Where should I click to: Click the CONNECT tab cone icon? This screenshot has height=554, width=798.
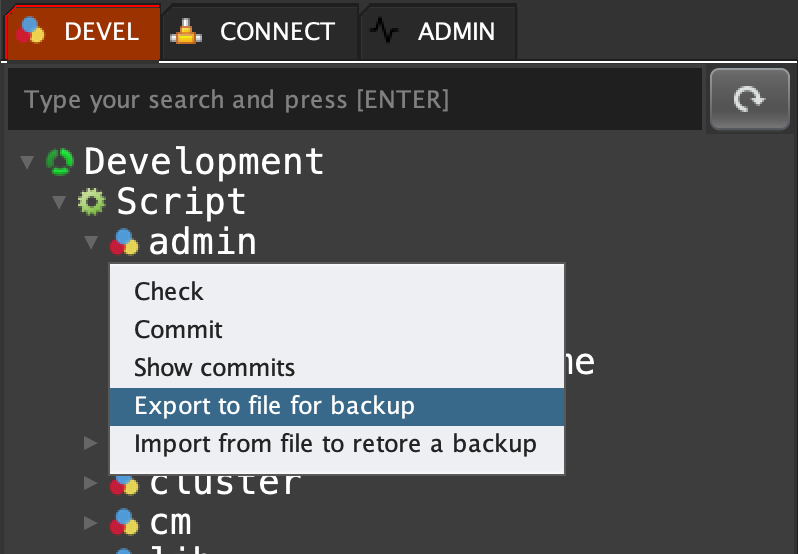(x=186, y=31)
